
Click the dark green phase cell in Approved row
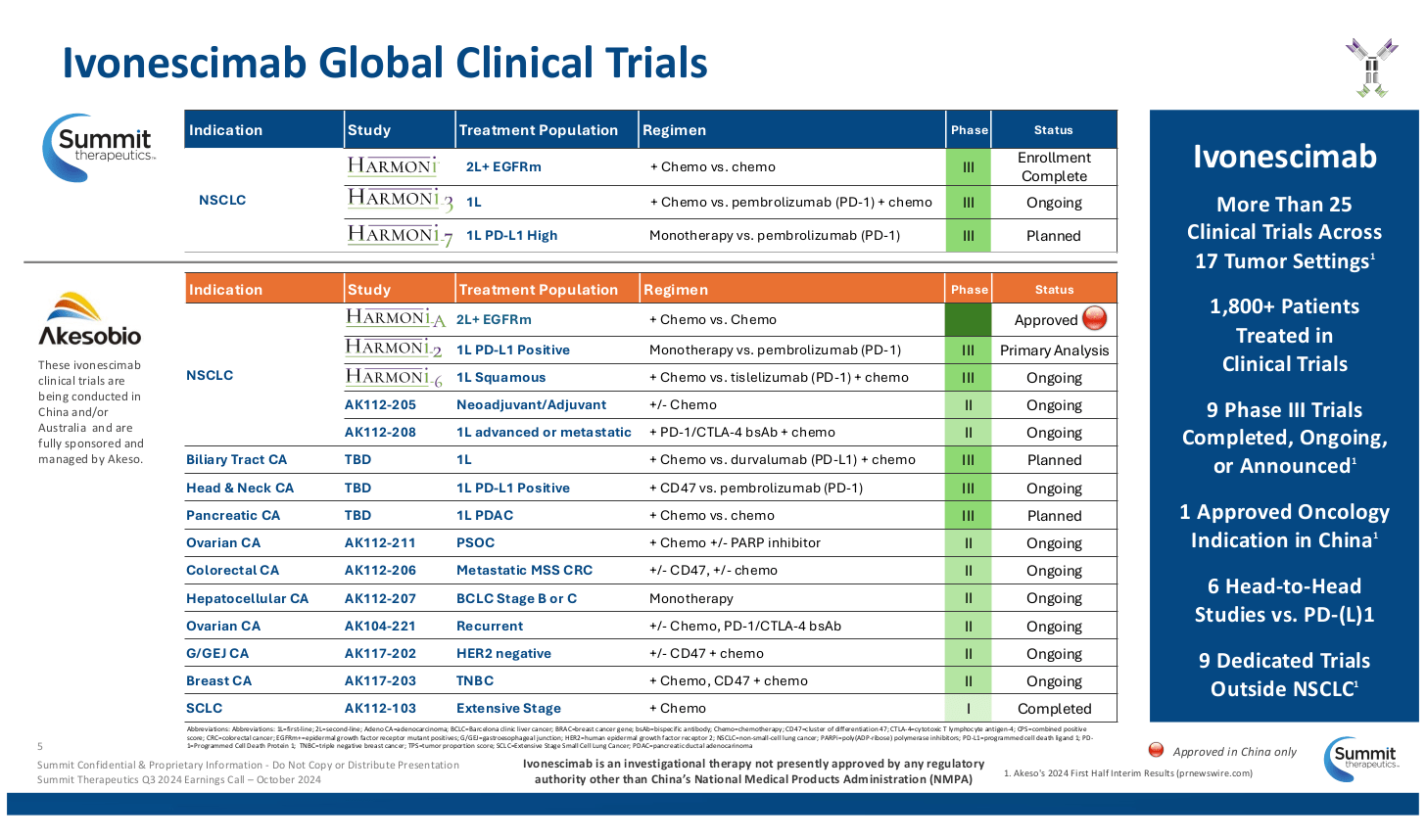(969, 319)
